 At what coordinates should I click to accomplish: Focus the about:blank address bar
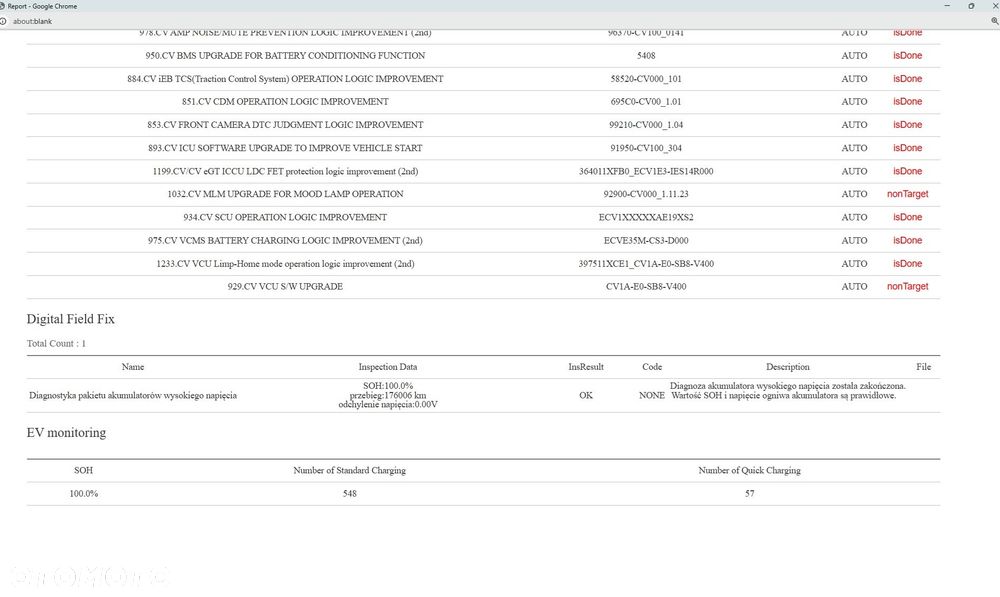(x=497, y=21)
